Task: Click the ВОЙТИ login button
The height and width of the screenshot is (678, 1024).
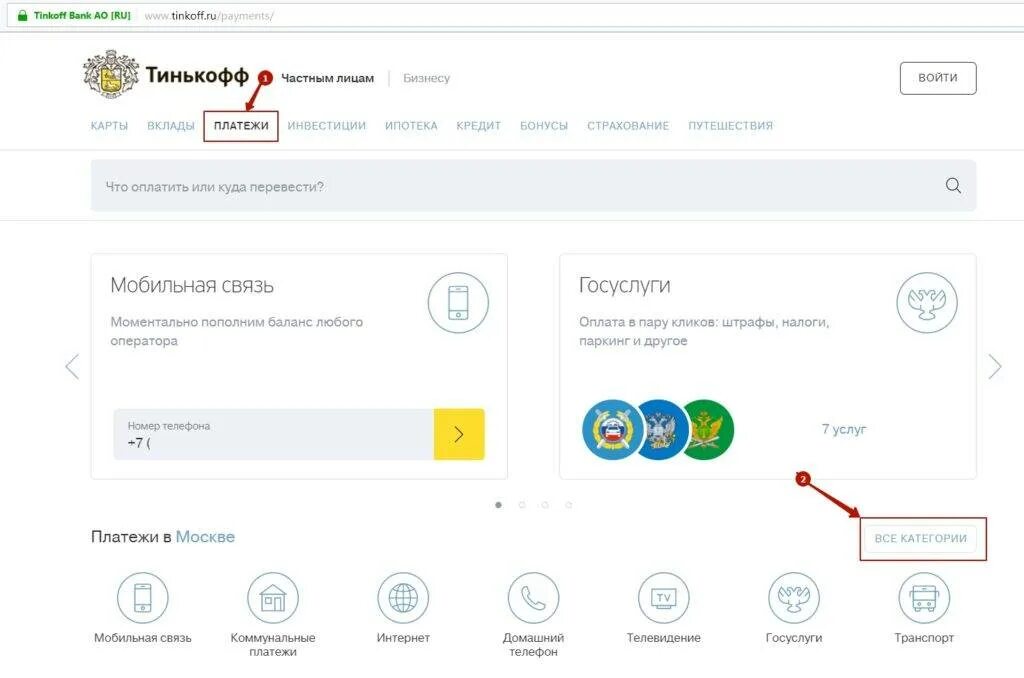Action: (x=938, y=78)
